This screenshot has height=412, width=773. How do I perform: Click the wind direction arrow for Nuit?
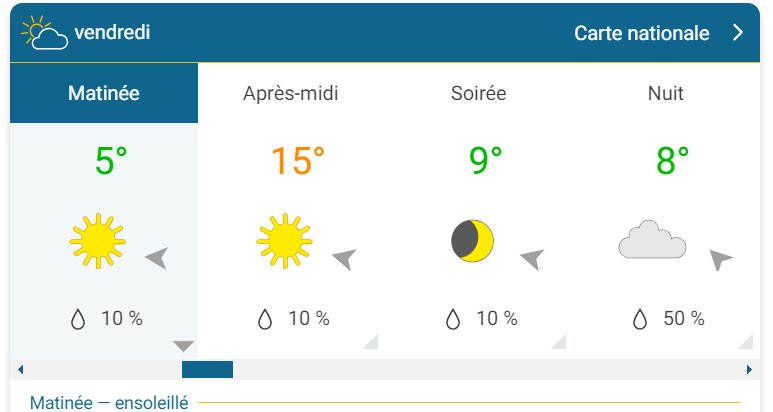(720, 260)
